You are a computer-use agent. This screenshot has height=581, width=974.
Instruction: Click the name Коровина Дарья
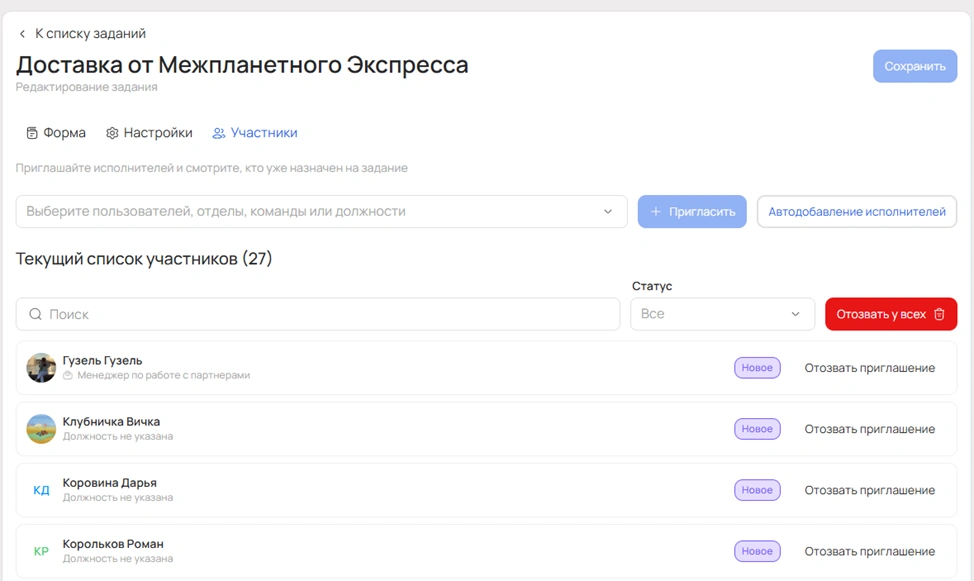click(109, 483)
